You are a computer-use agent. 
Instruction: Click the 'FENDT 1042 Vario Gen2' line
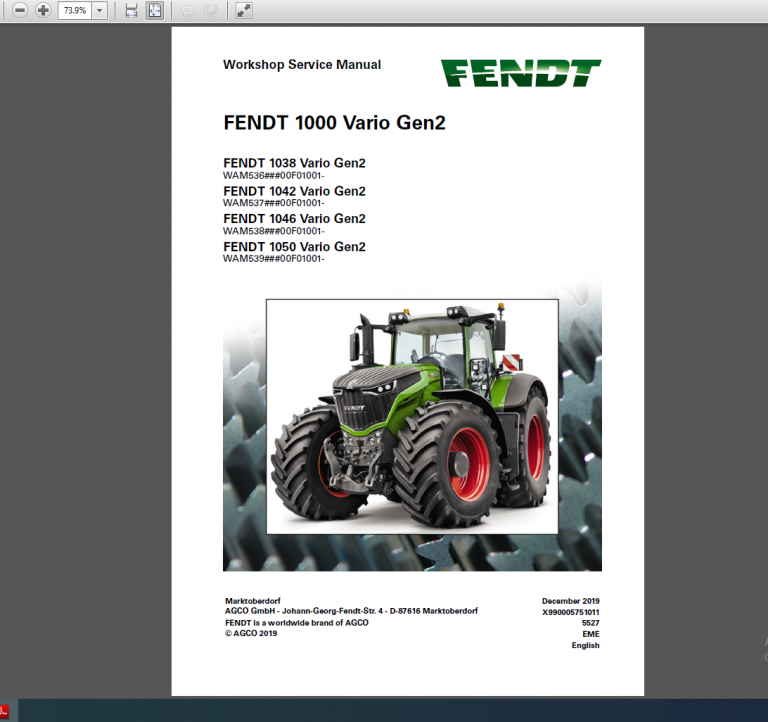pos(294,191)
